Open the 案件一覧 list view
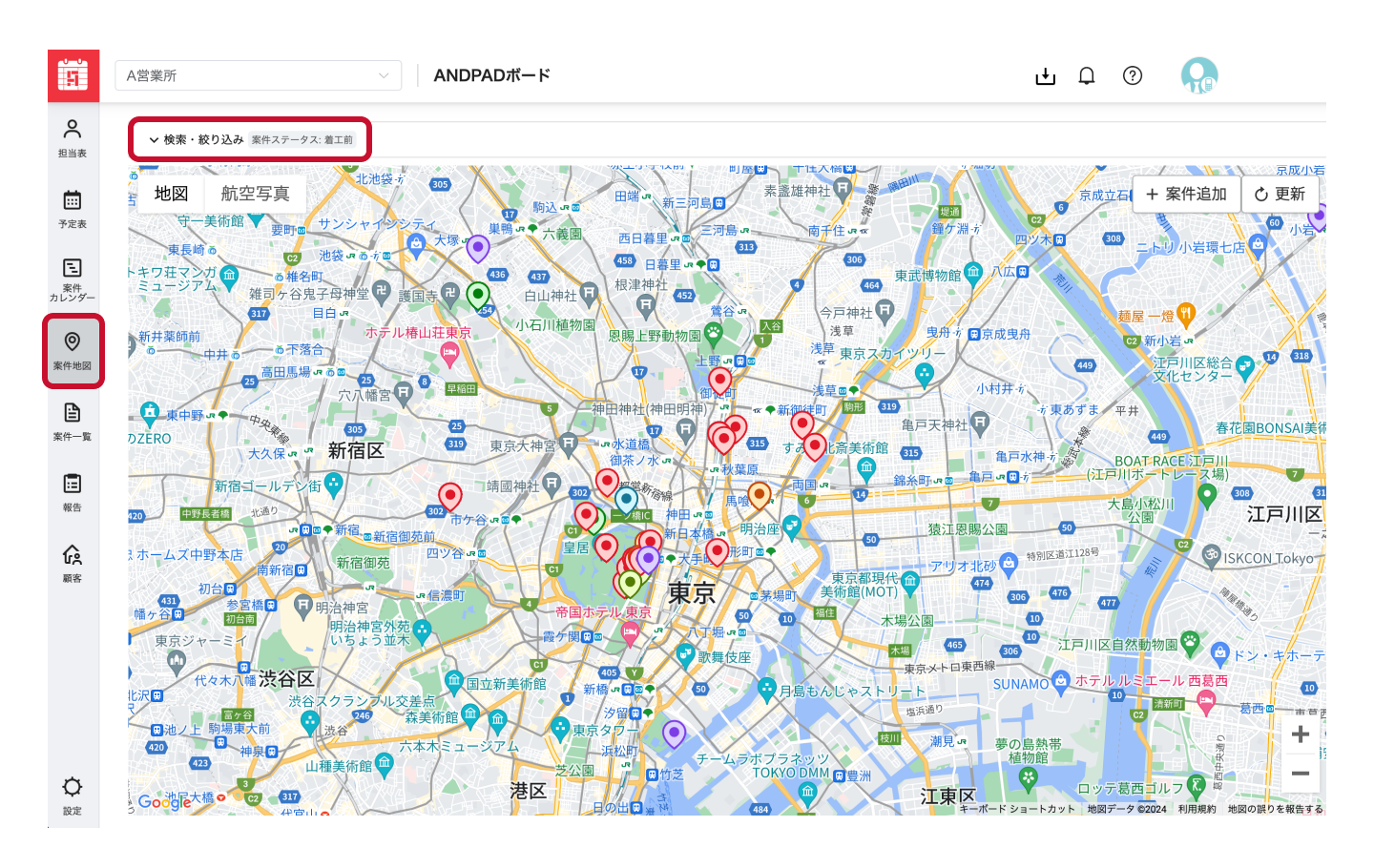 tap(73, 422)
